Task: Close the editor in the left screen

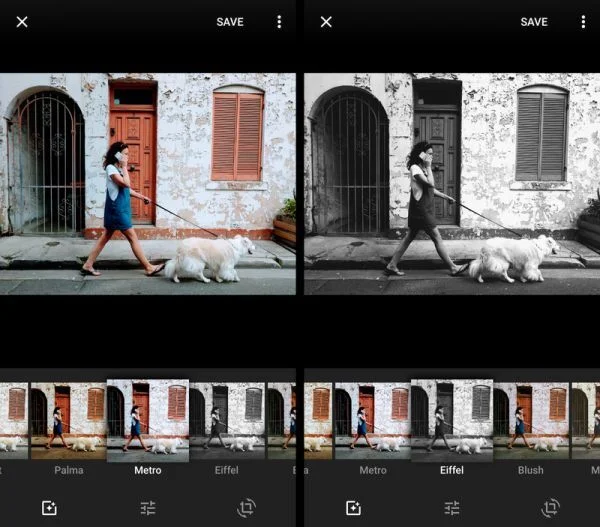Action: pos(22,22)
